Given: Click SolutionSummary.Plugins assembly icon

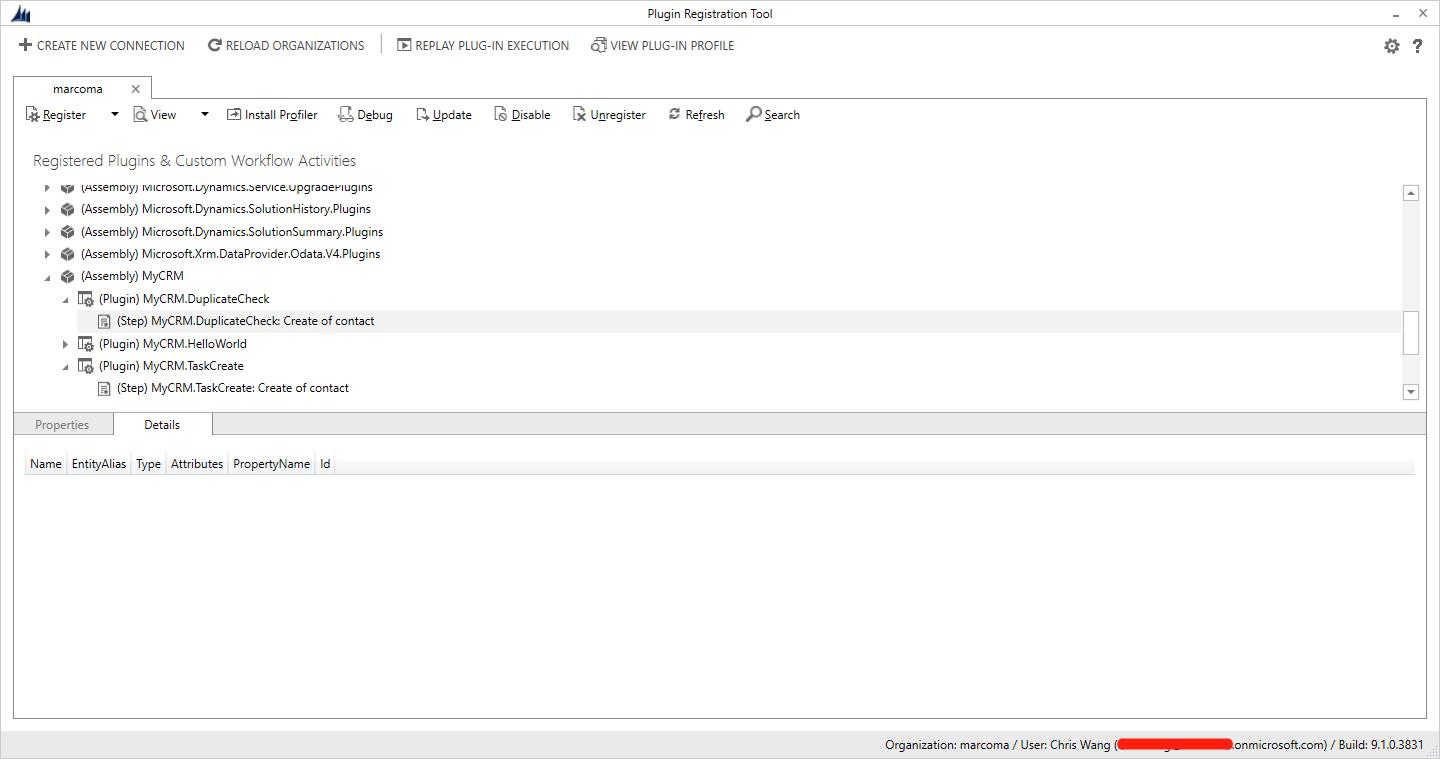Looking at the screenshot, I should tap(67, 232).
